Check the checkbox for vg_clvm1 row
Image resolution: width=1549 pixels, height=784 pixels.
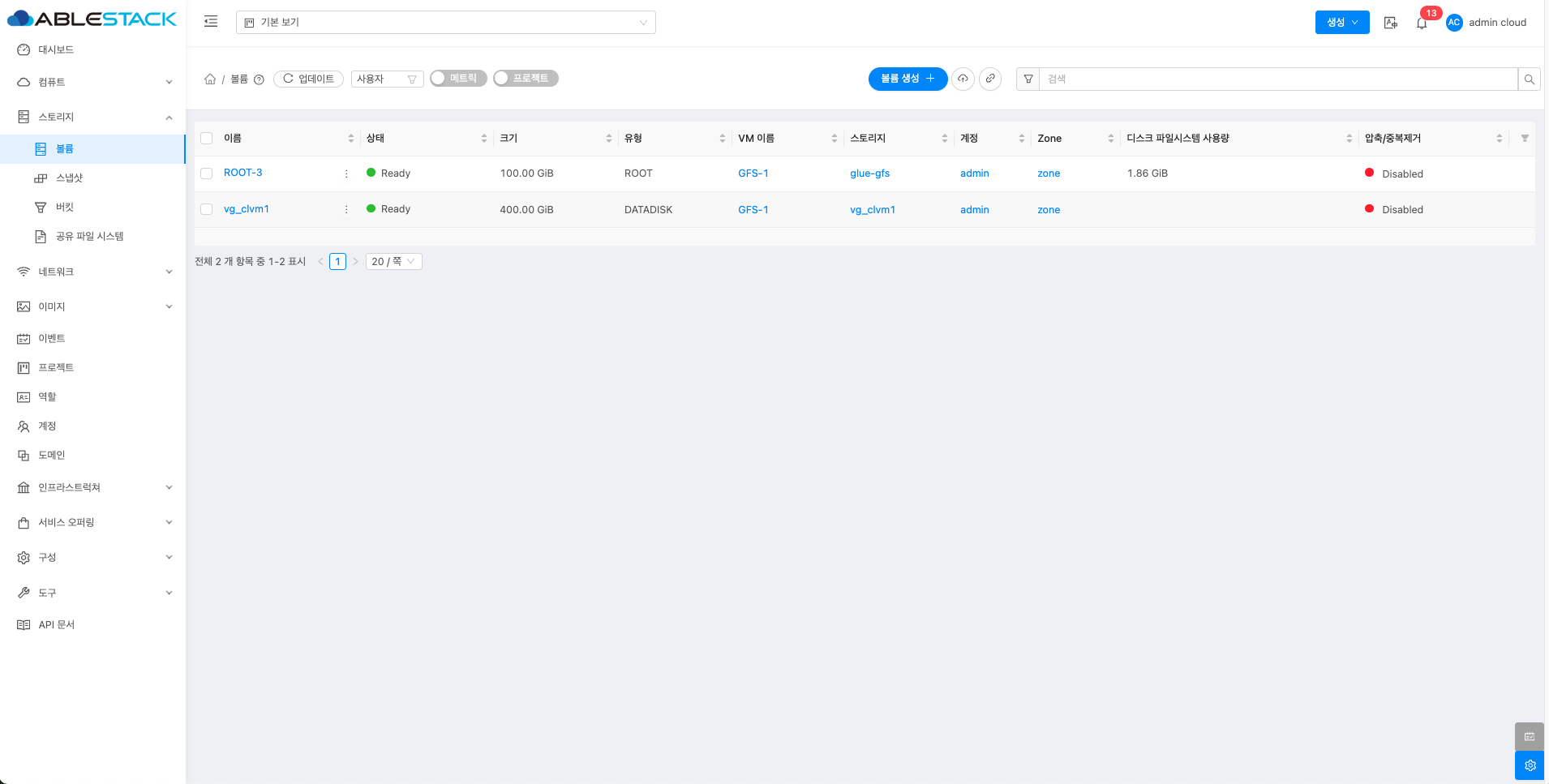click(x=207, y=209)
